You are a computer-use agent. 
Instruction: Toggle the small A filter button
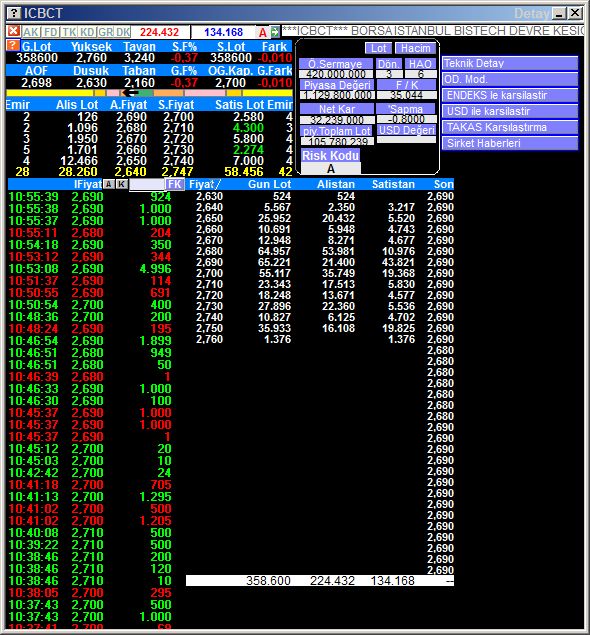pos(109,184)
